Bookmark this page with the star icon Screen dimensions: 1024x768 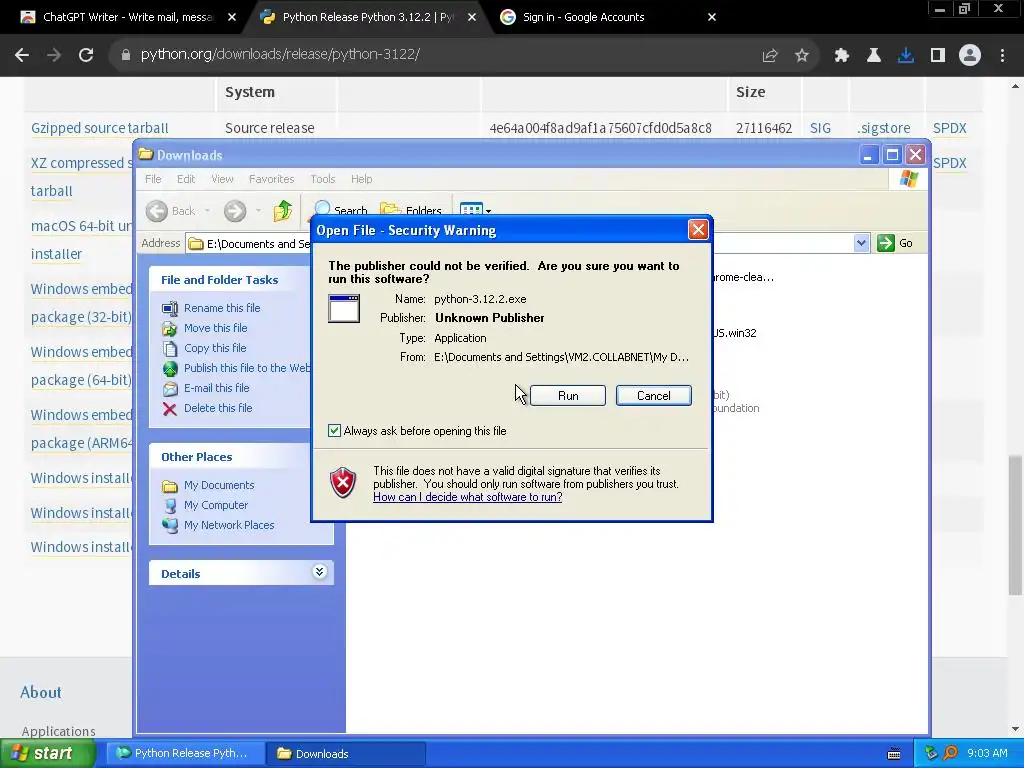(x=802, y=56)
